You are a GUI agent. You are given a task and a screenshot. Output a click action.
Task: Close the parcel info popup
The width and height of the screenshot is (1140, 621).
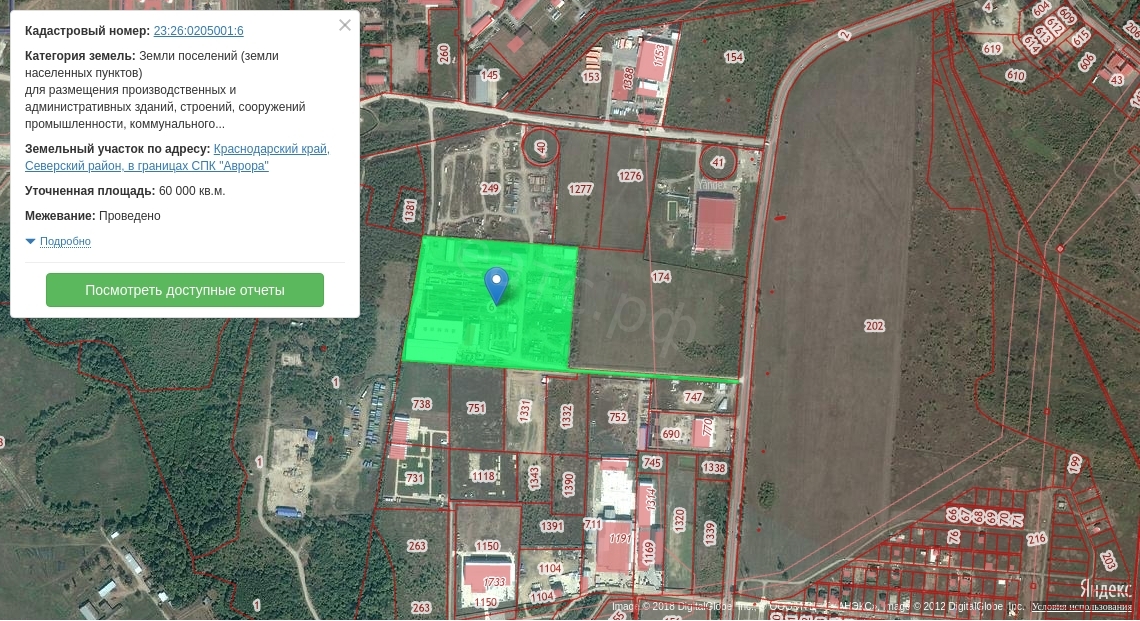tap(345, 25)
